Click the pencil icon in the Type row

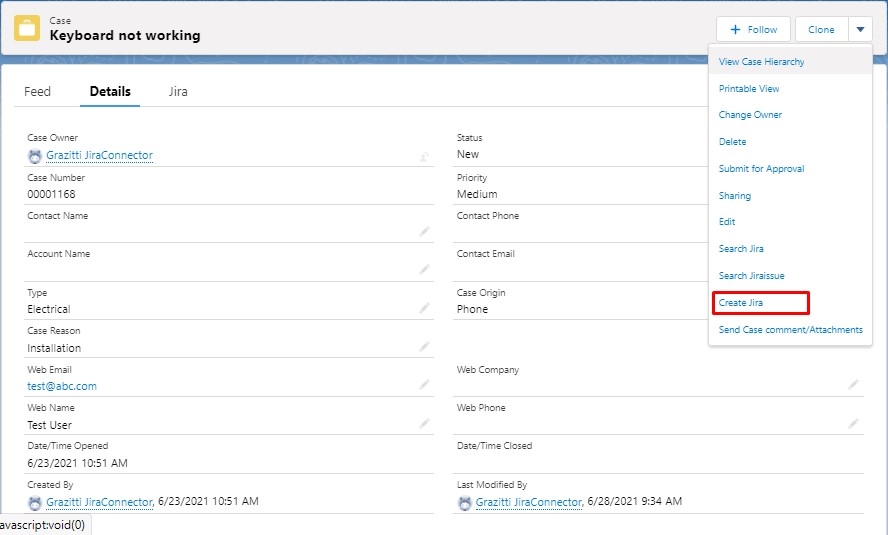tap(424, 308)
